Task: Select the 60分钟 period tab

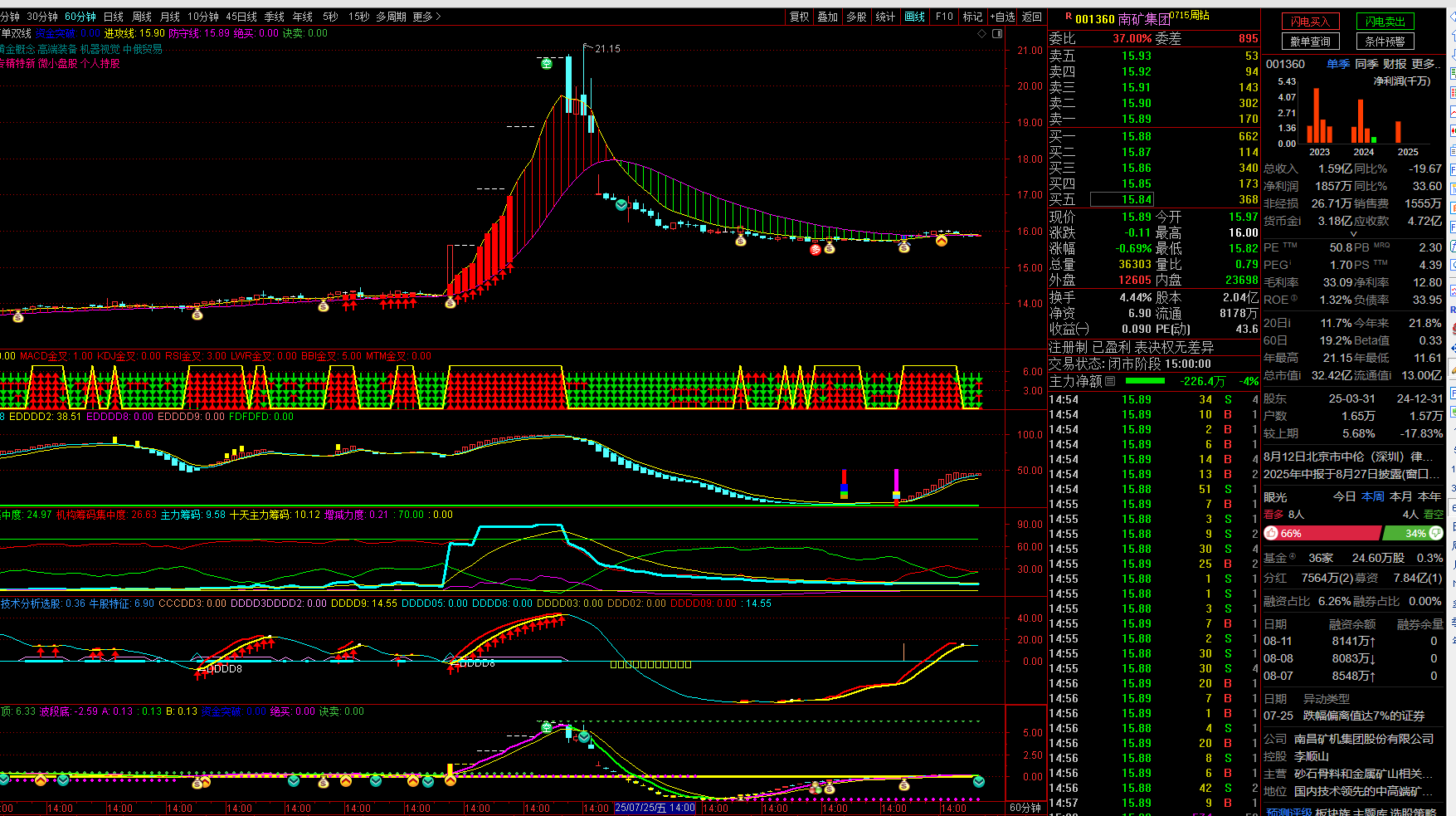Action: [x=80, y=17]
